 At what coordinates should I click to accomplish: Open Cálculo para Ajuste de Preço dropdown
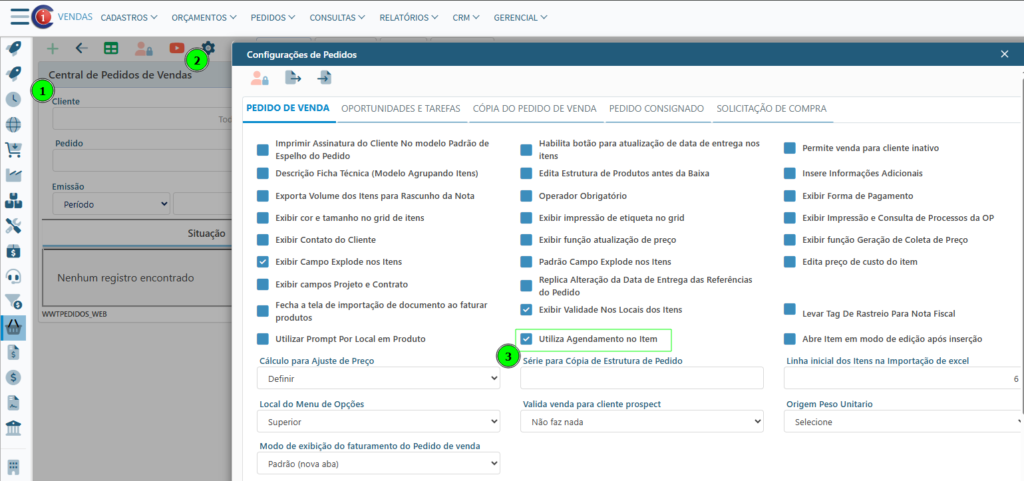(x=379, y=378)
